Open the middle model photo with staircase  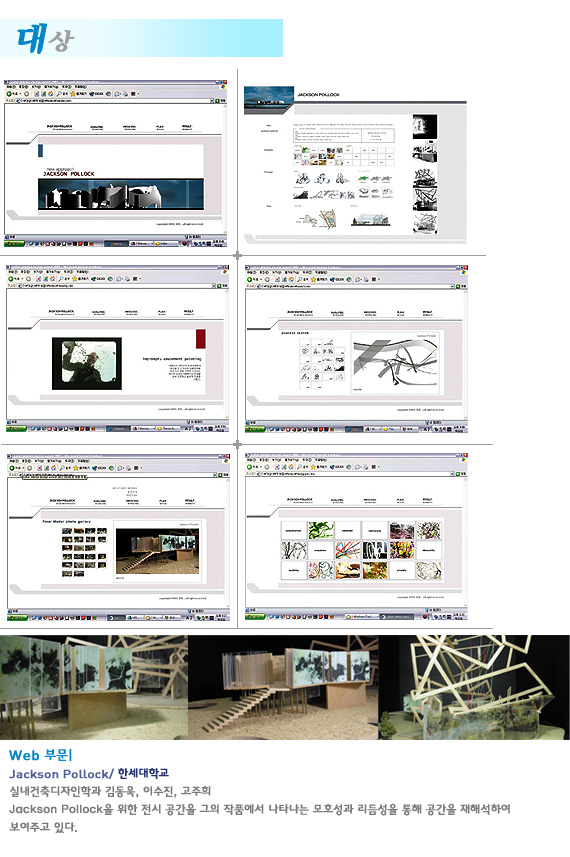click(283, 687)
